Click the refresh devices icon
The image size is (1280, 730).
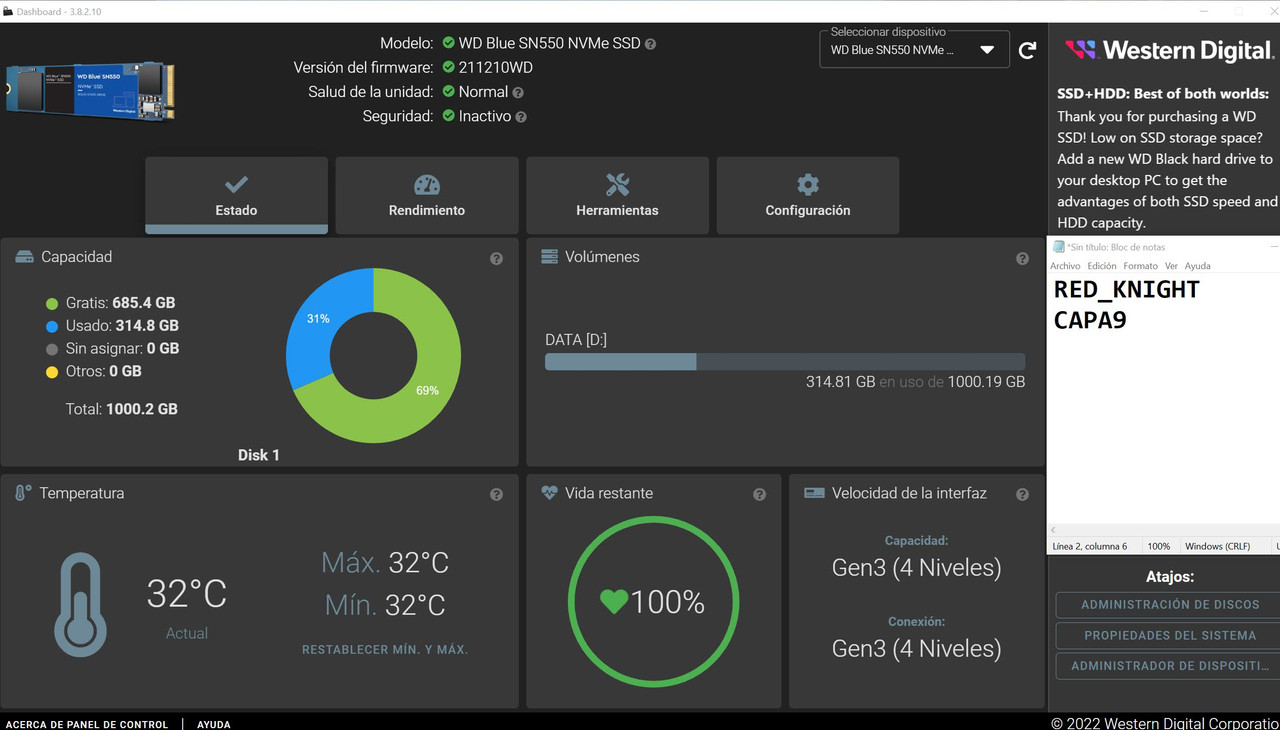[x=1027, y=50]
